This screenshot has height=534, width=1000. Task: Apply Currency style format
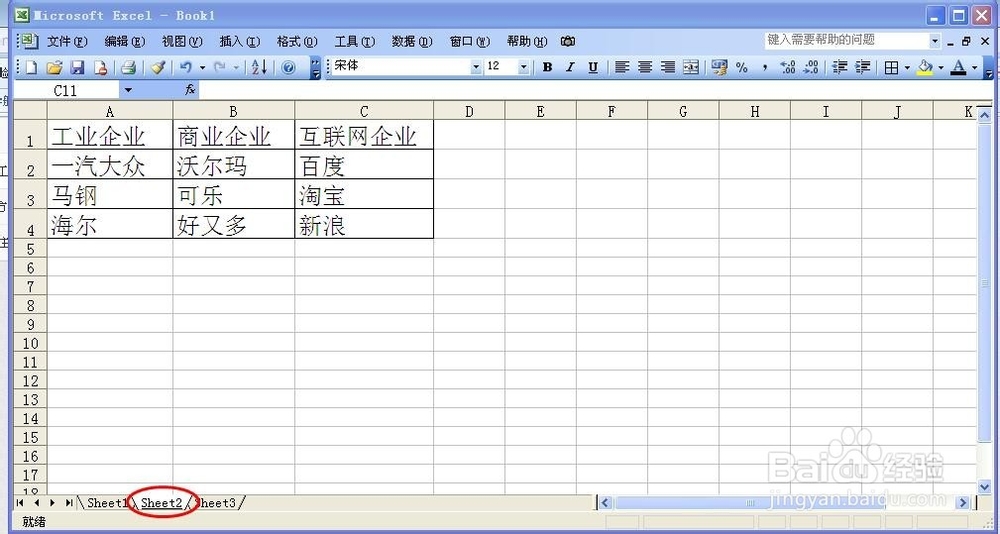pyautogui.click(x=720, y=67)
